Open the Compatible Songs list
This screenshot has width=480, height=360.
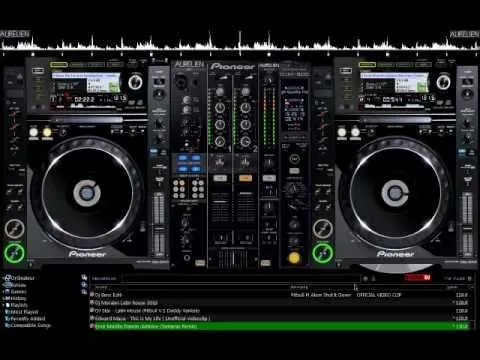(x=31, y=325)
